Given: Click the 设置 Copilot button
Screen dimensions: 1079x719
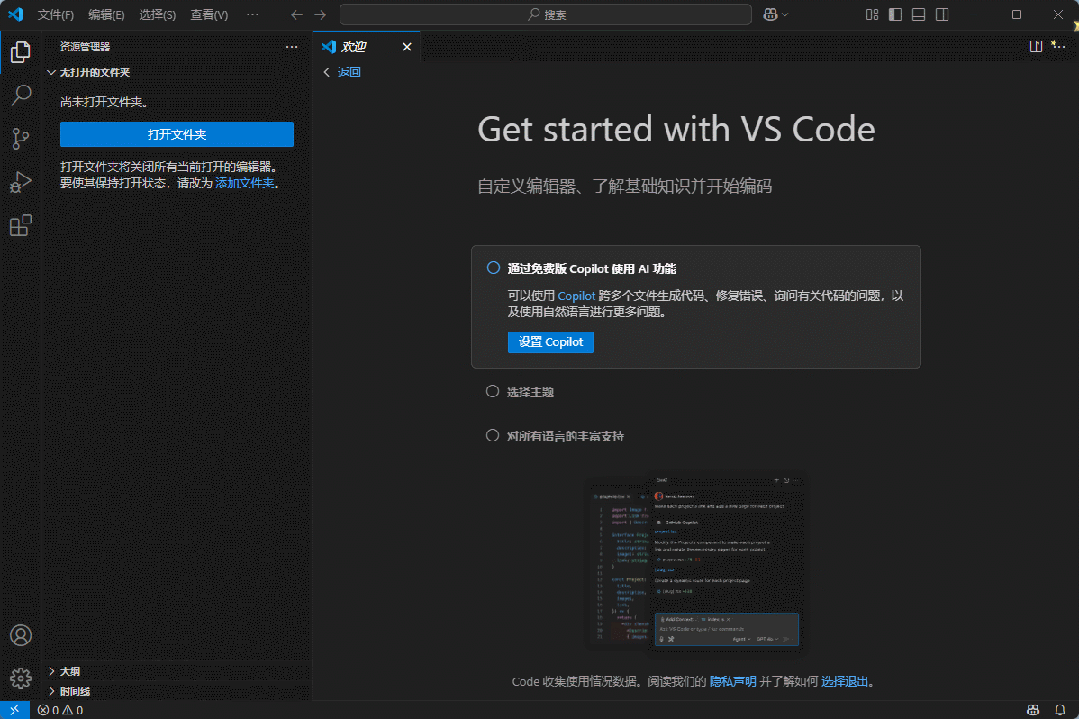Looking at the screenshot, I should [551, 342].
